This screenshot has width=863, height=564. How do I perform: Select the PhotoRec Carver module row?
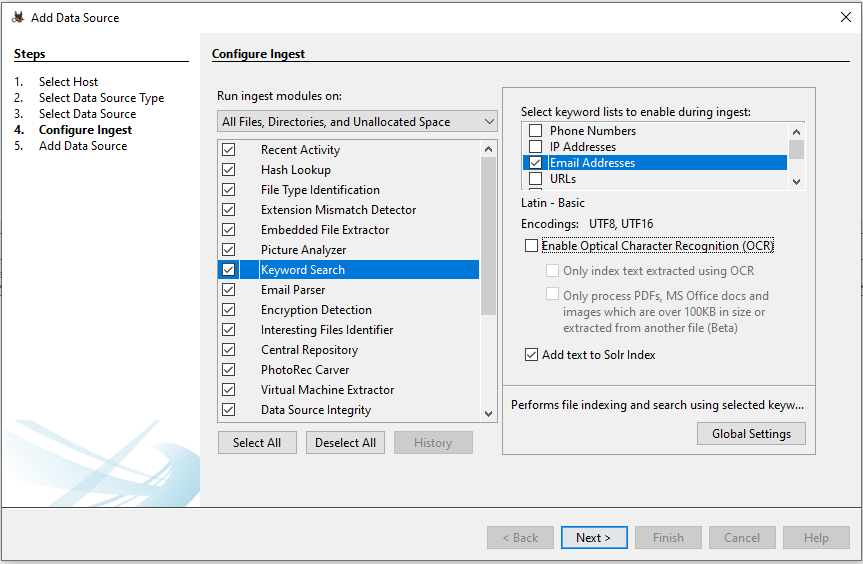pyautogui.click(x=305, y=370)
